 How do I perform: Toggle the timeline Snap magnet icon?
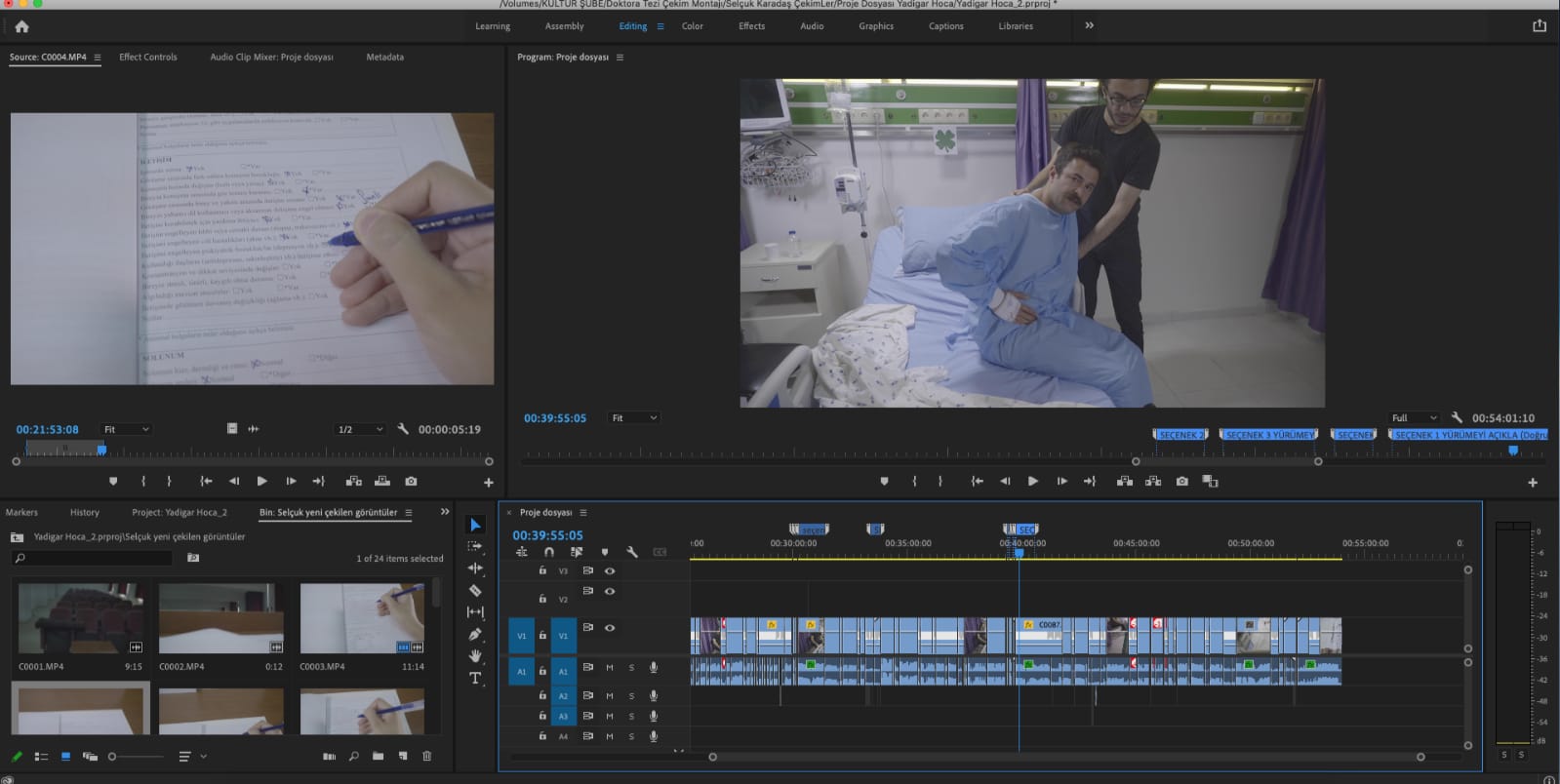(x=549, y=552)
